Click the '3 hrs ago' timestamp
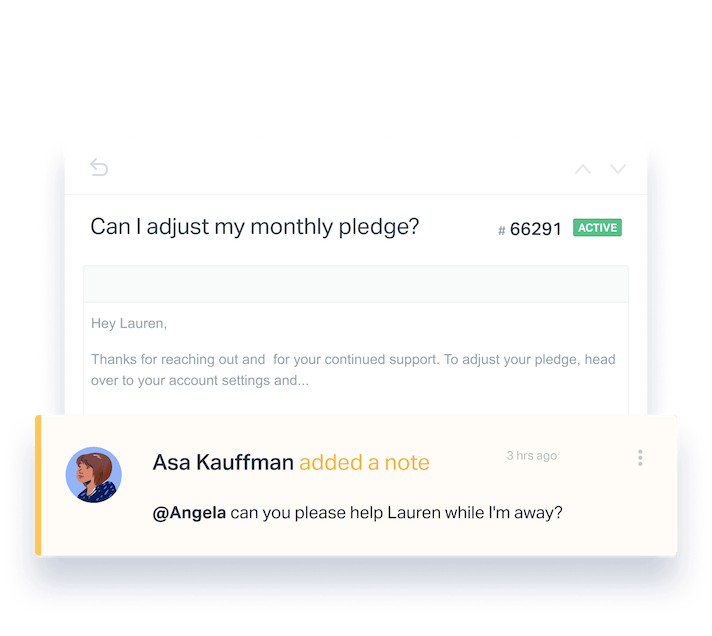712x636 pixels. (x=532, y=455)
